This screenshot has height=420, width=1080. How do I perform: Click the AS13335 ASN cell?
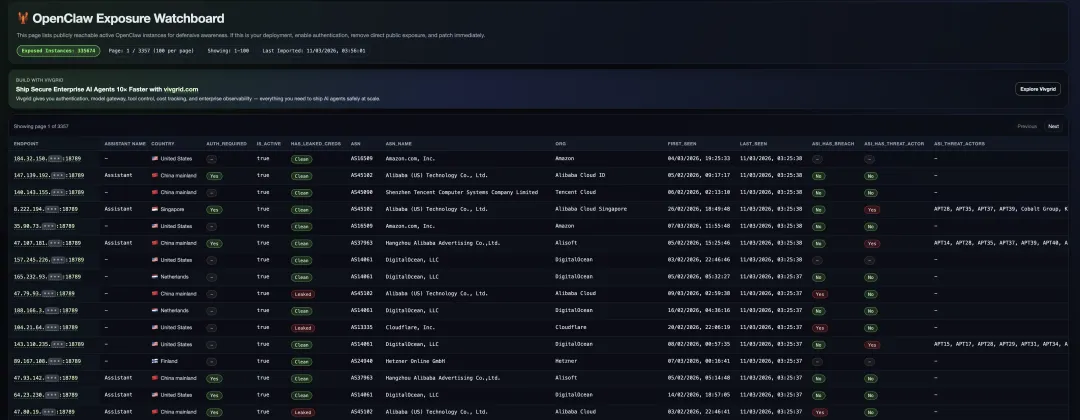362,328
